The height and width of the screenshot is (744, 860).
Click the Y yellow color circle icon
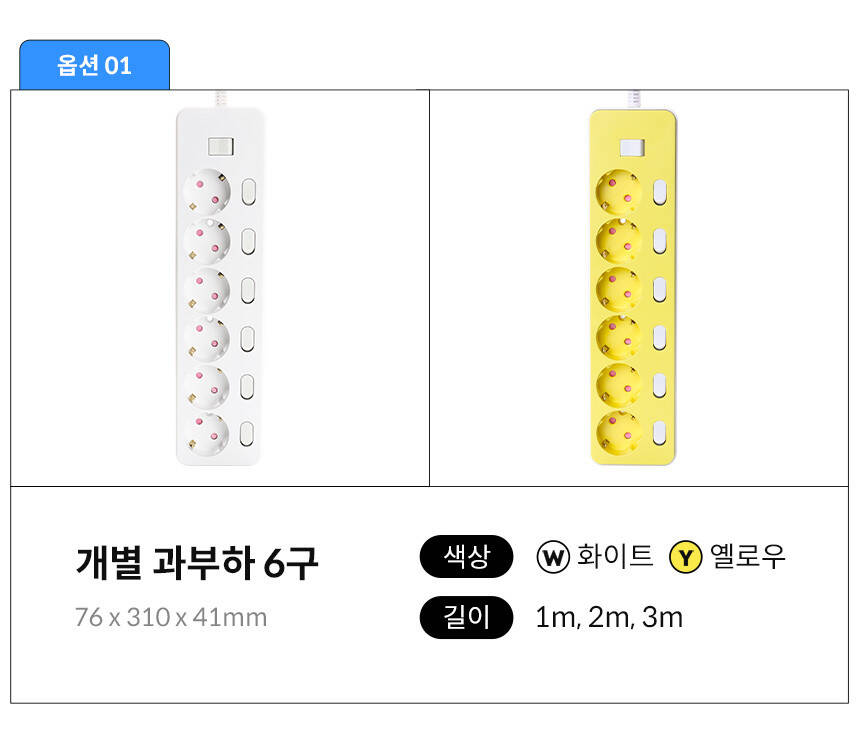click(685, 557)
